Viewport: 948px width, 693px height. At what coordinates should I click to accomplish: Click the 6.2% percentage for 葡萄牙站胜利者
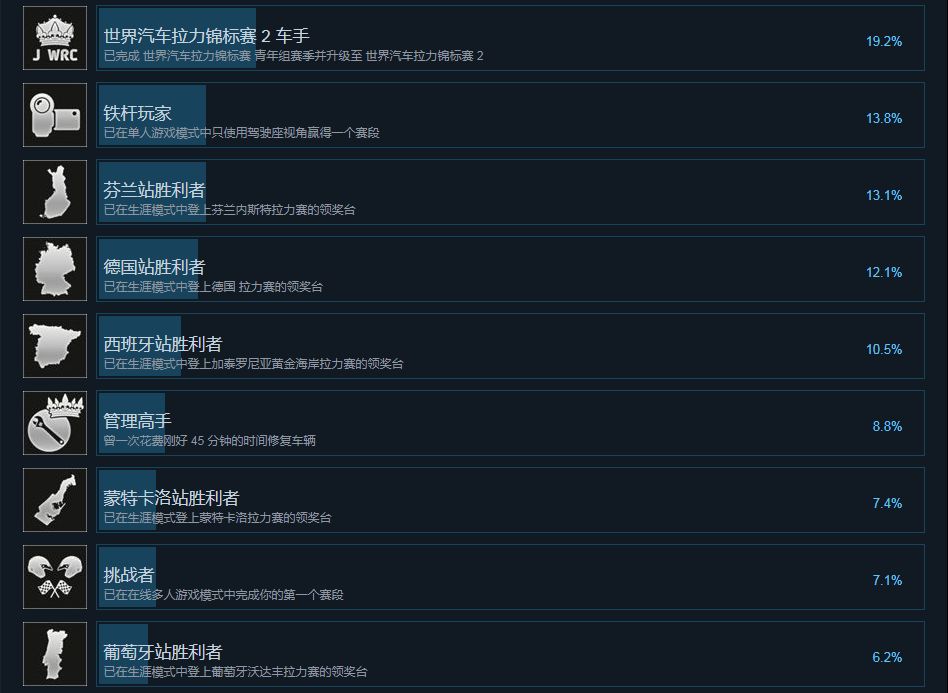coord(887,657)
